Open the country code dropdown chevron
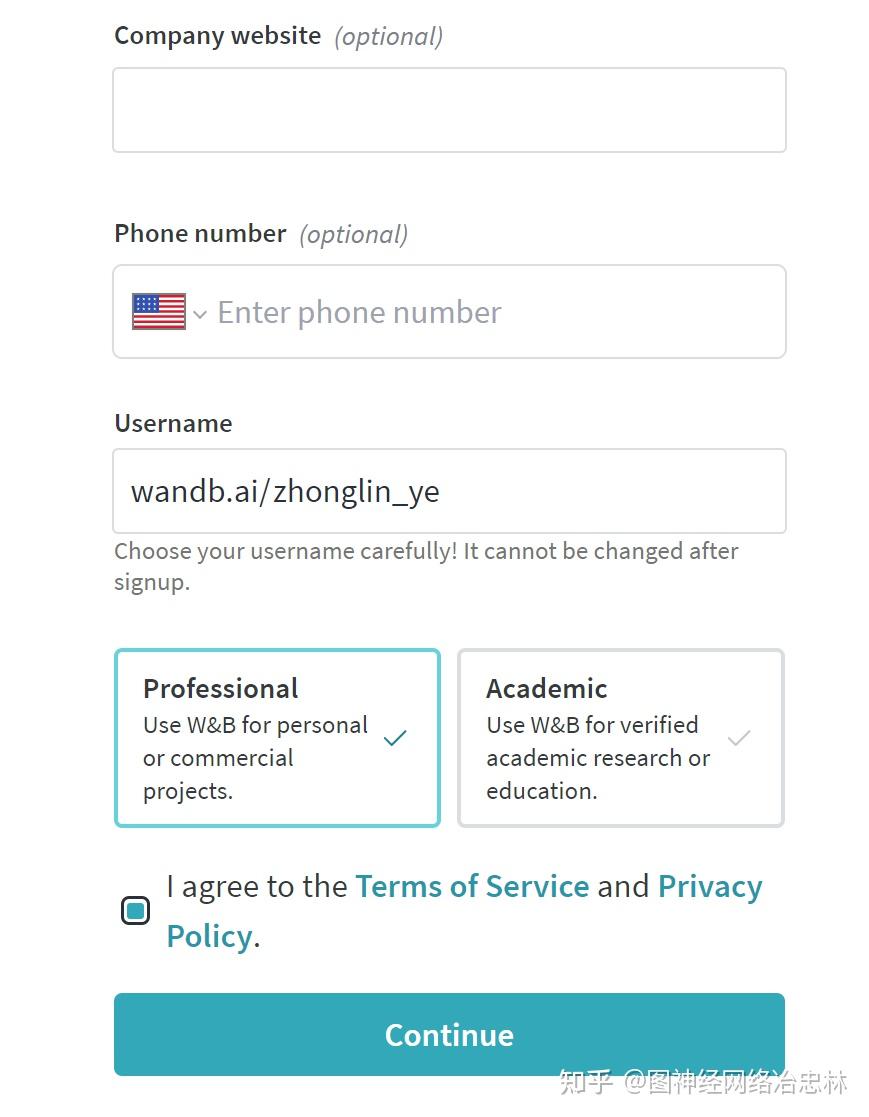 point(200,314)
